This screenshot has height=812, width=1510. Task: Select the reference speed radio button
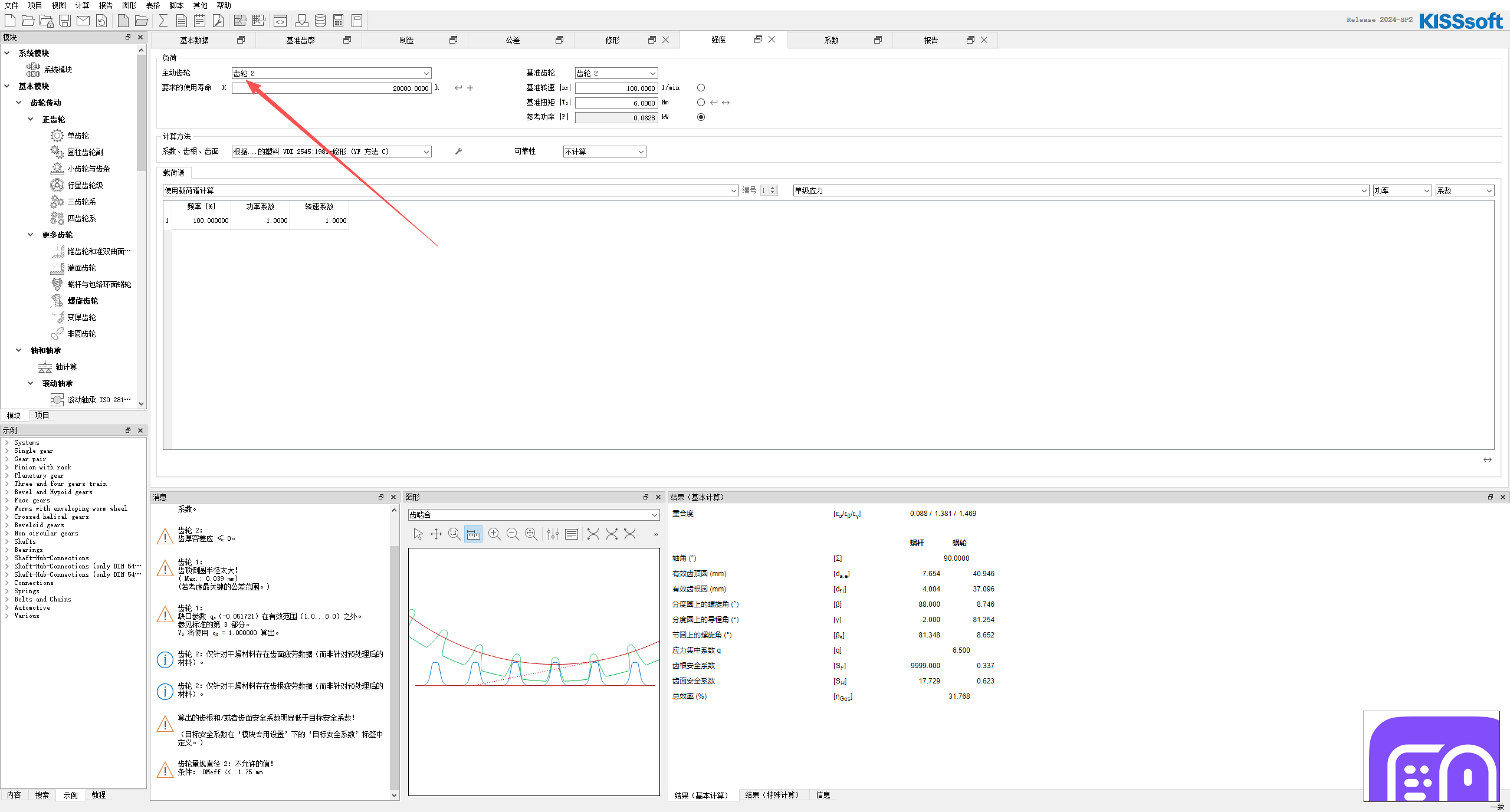coord(701,88)
